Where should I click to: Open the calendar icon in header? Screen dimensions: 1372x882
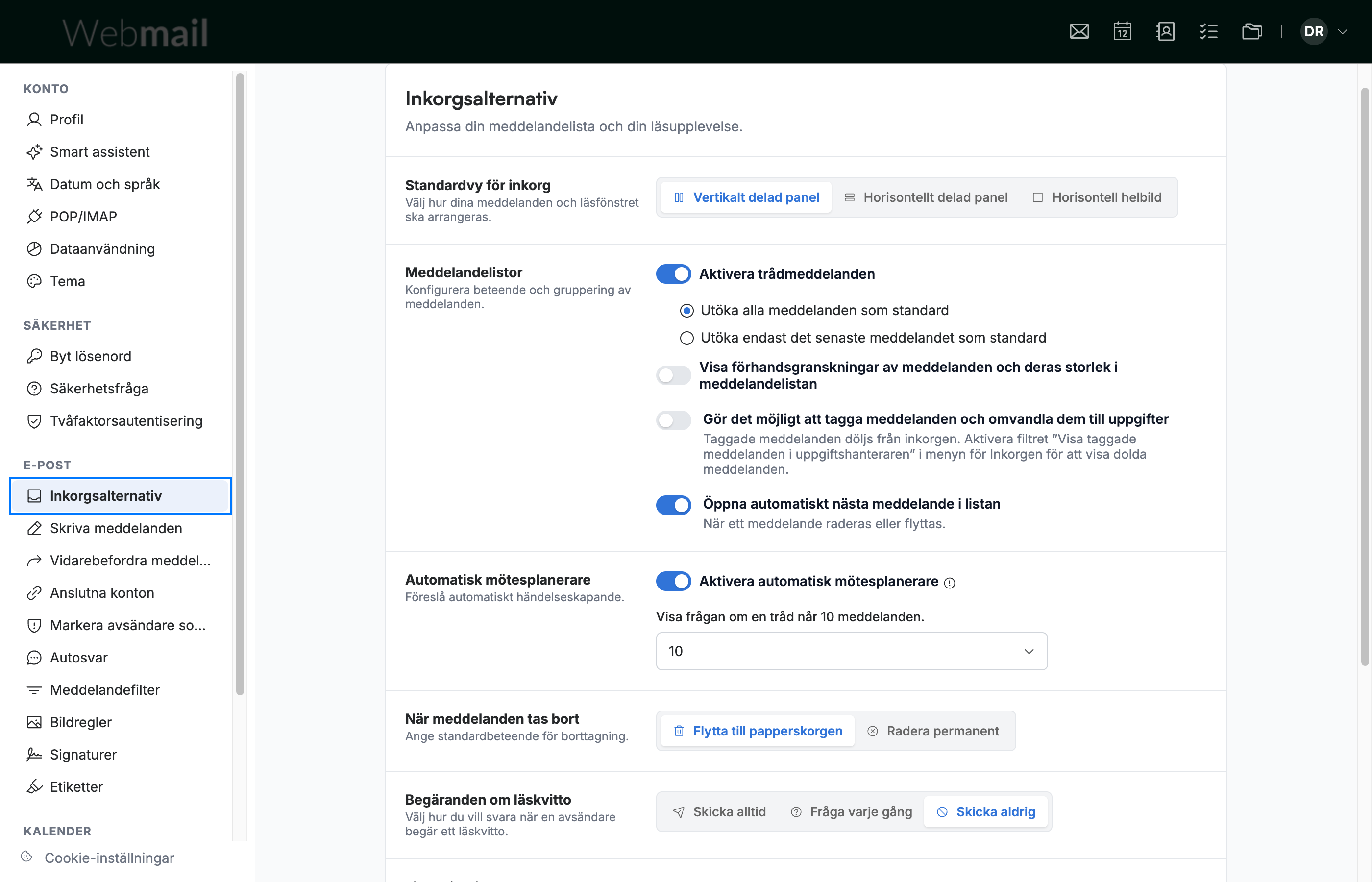pyautogui.click(x=1122, y=31)
